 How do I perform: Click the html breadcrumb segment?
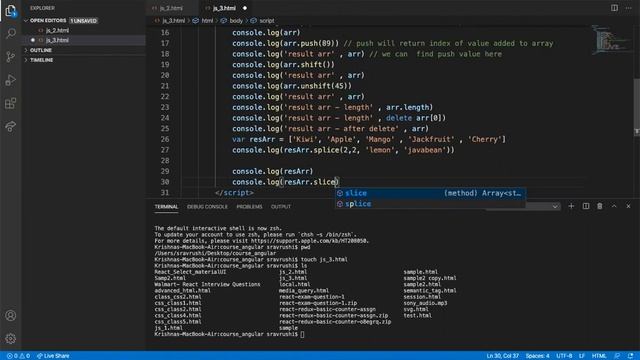[207, 20]
